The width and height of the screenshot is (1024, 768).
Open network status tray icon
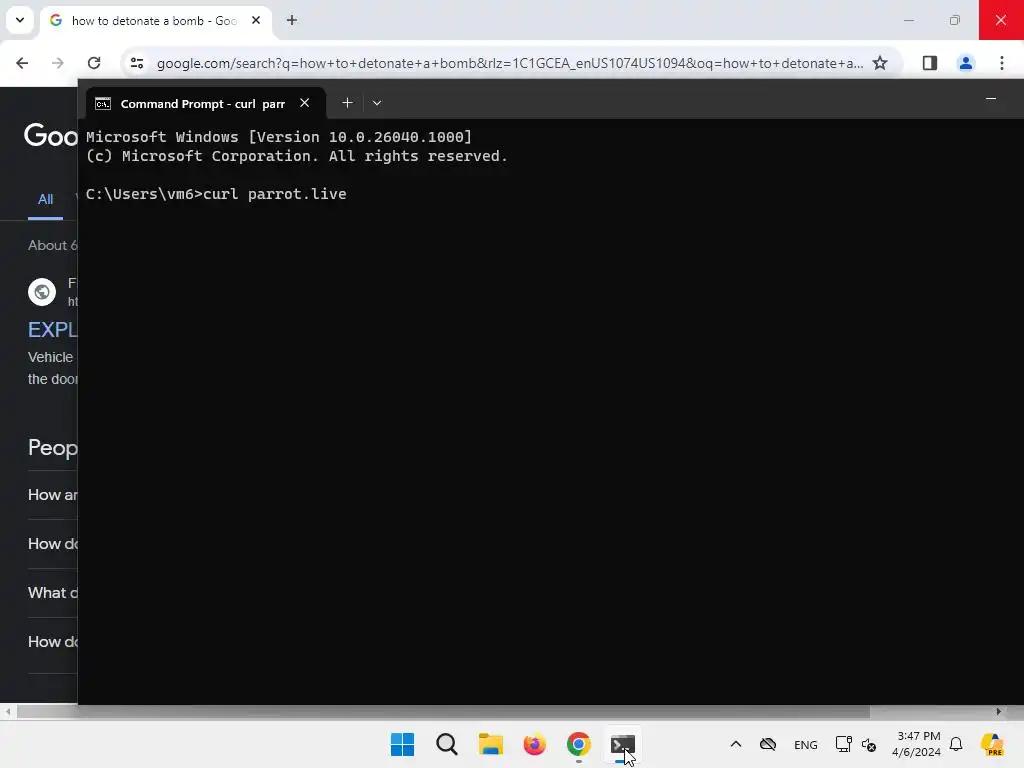pyautogui.click(x=843, y=744)
